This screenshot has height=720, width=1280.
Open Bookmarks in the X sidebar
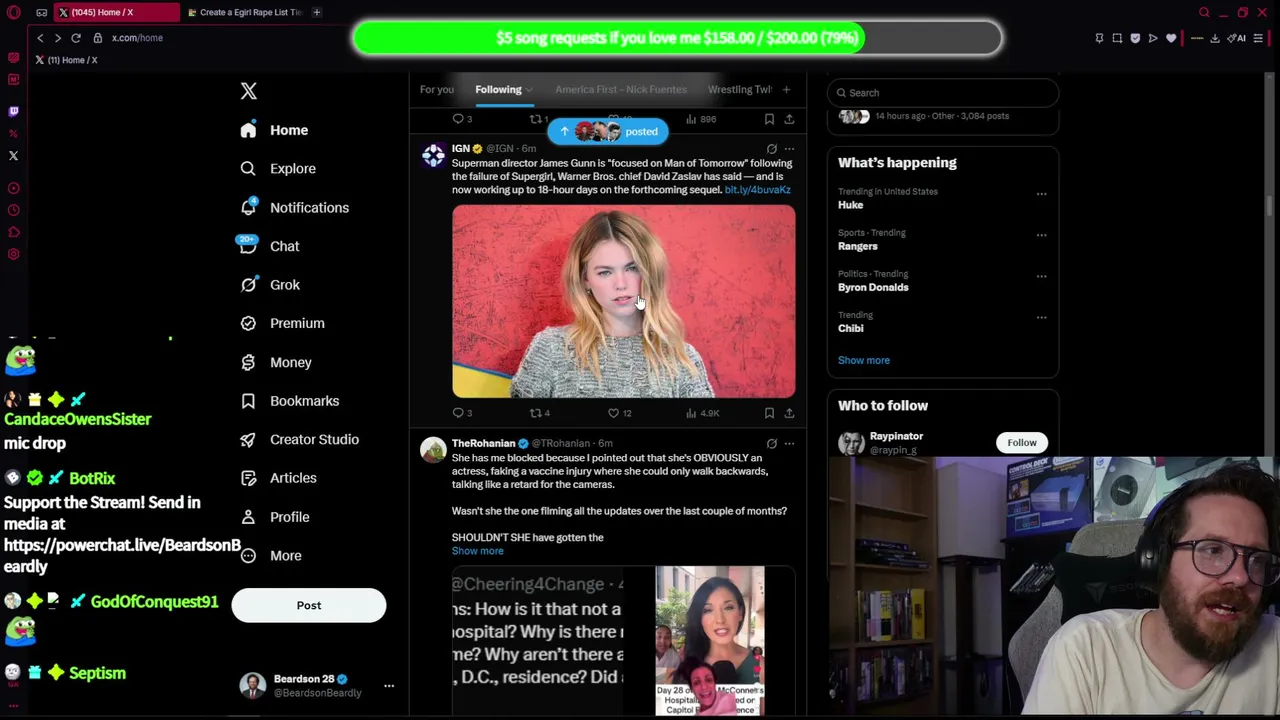290,401
